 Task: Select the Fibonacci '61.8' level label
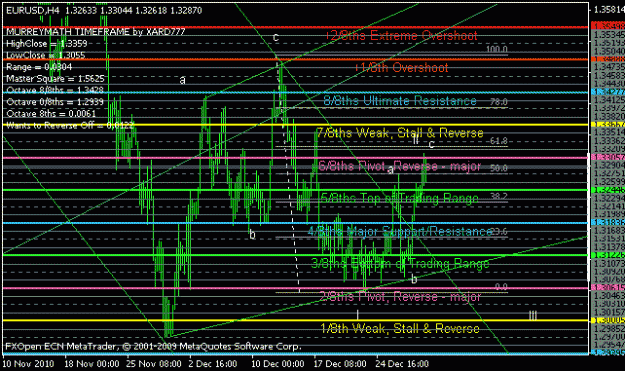499,141
